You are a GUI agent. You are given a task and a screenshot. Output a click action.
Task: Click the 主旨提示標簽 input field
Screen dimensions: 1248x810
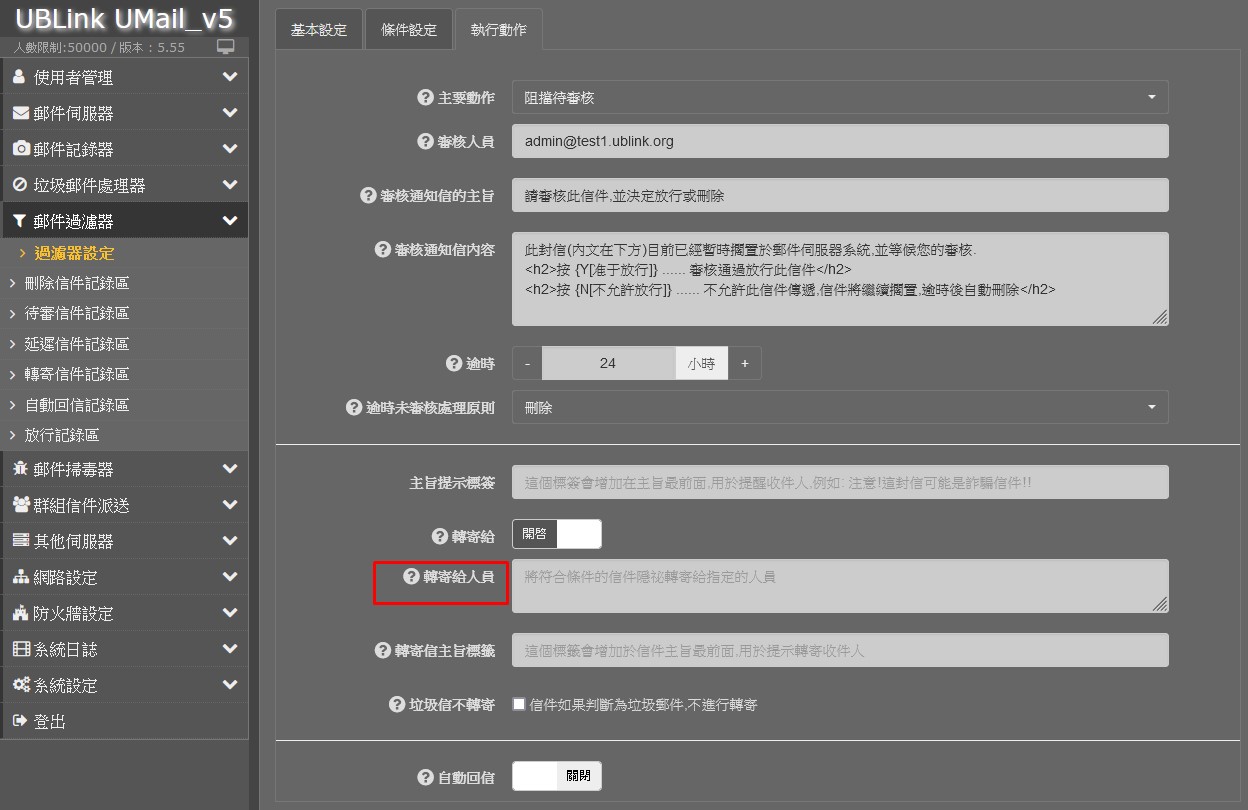[839, 482]
